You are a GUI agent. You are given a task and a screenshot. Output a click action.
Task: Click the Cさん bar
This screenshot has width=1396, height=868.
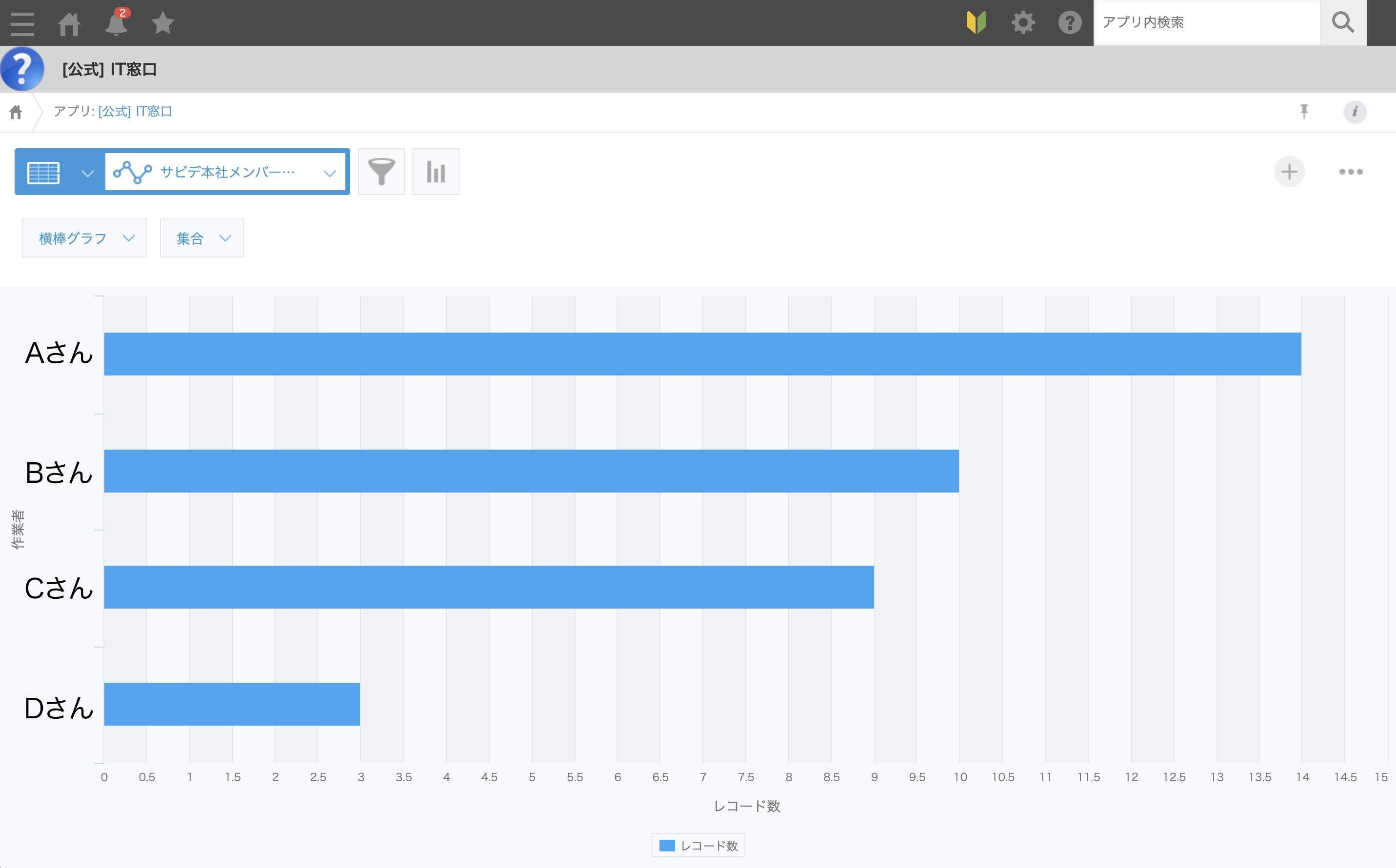(489, 587)
